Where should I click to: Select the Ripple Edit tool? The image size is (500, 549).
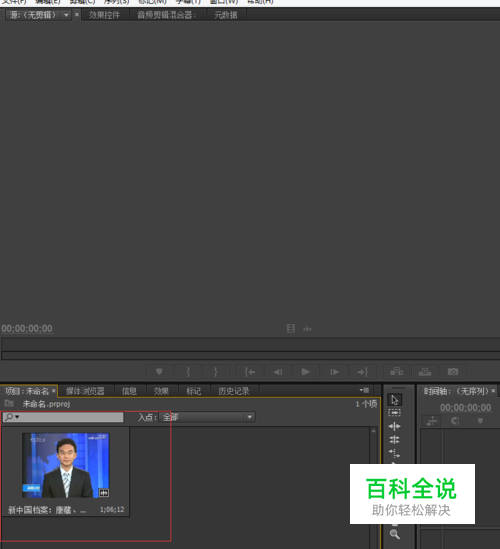click(395, 426)
